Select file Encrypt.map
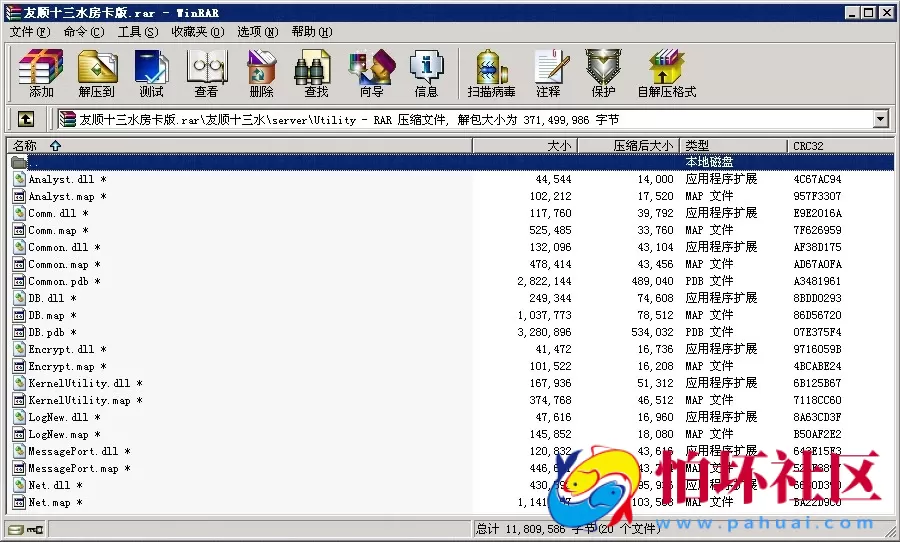Viewport: 900px width, 542px height. tap(67, 366)
